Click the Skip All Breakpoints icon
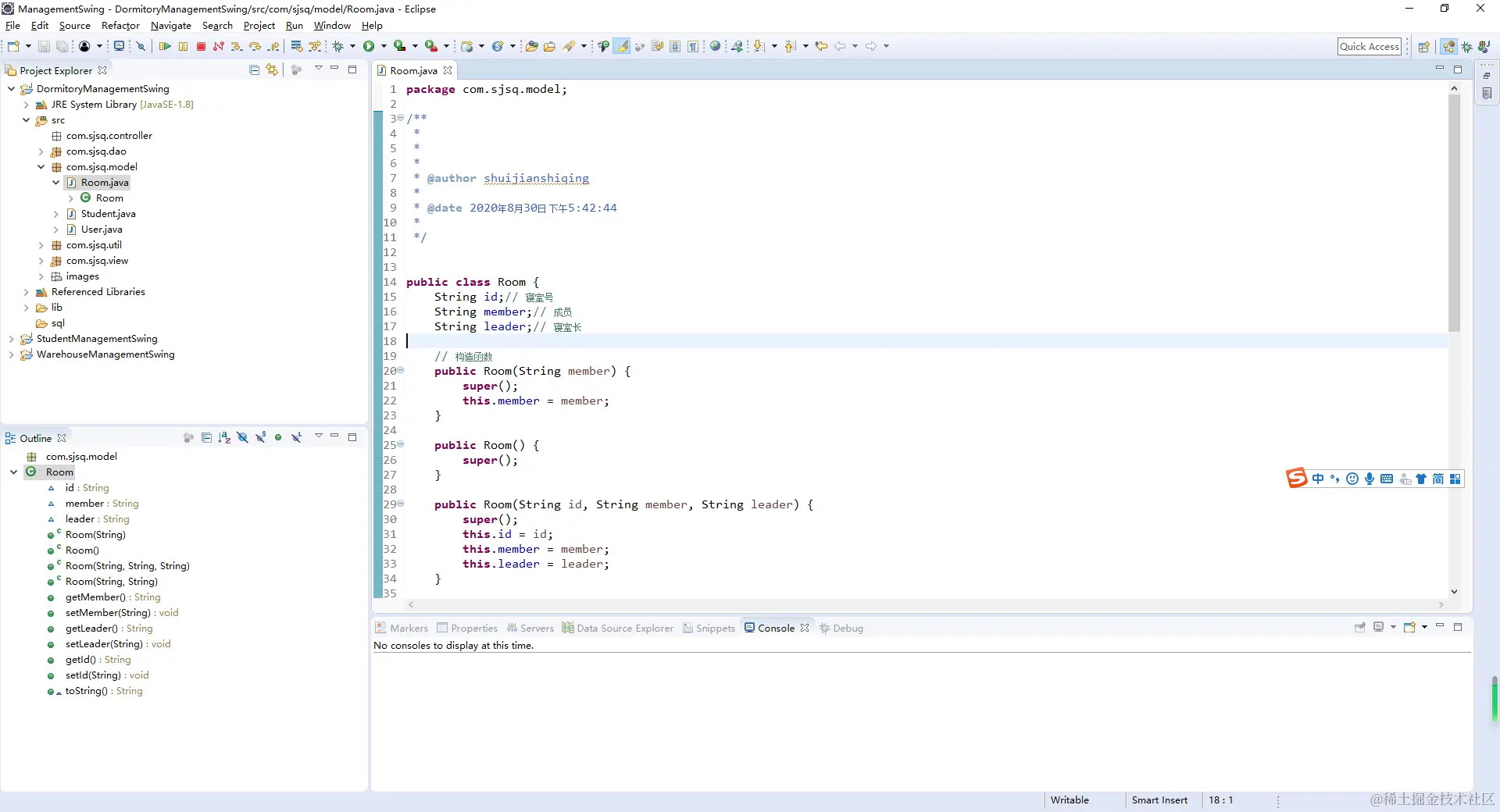Viewport: 1500px width, 812px height. coord(141,46)
